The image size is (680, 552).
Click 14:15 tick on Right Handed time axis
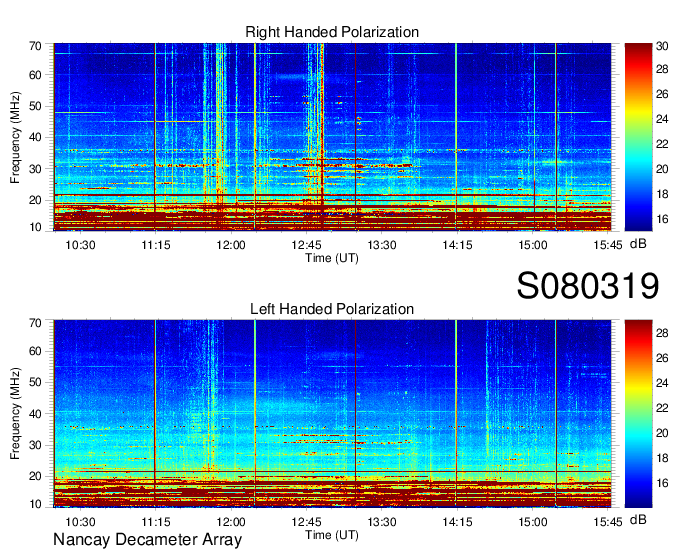click(457, 245)
